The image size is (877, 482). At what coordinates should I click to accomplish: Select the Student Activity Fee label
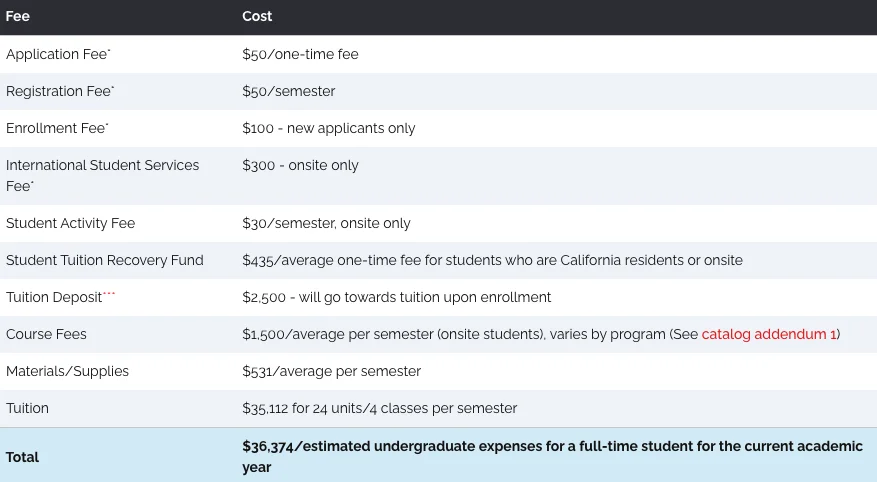[x=70, y=223]
